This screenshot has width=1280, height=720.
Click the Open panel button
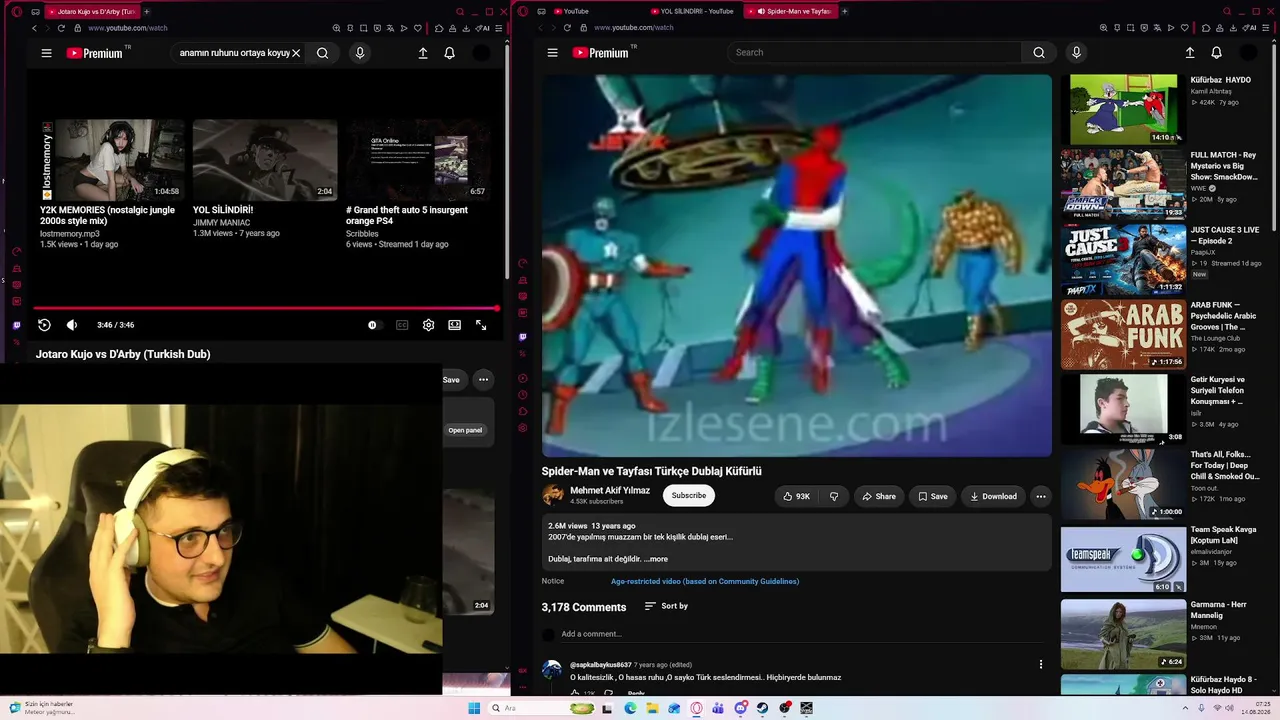pyautogui.click(x=465, y=430)
